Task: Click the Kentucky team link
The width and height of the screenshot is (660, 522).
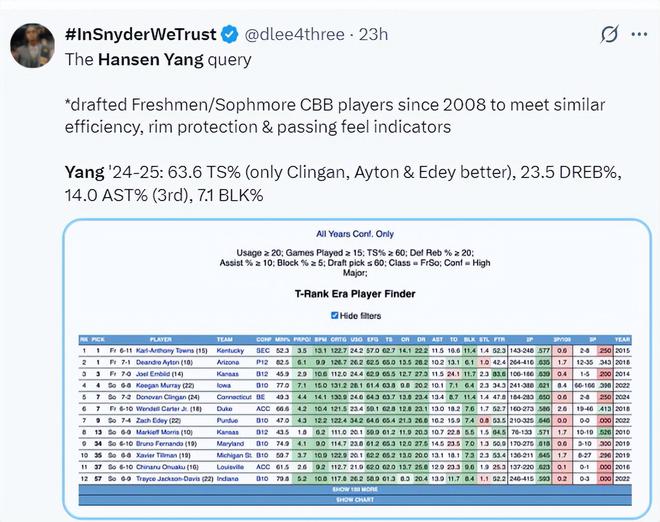Action: [230, 351]
